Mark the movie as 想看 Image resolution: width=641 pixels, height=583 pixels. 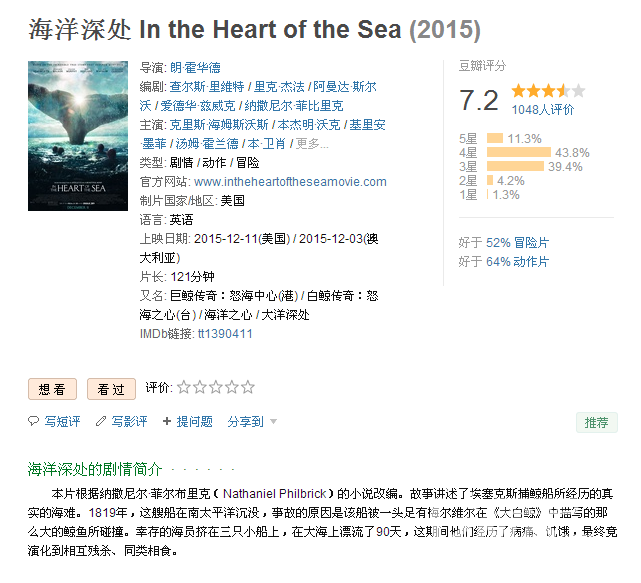pyautogui.click(x=52, y=389)
